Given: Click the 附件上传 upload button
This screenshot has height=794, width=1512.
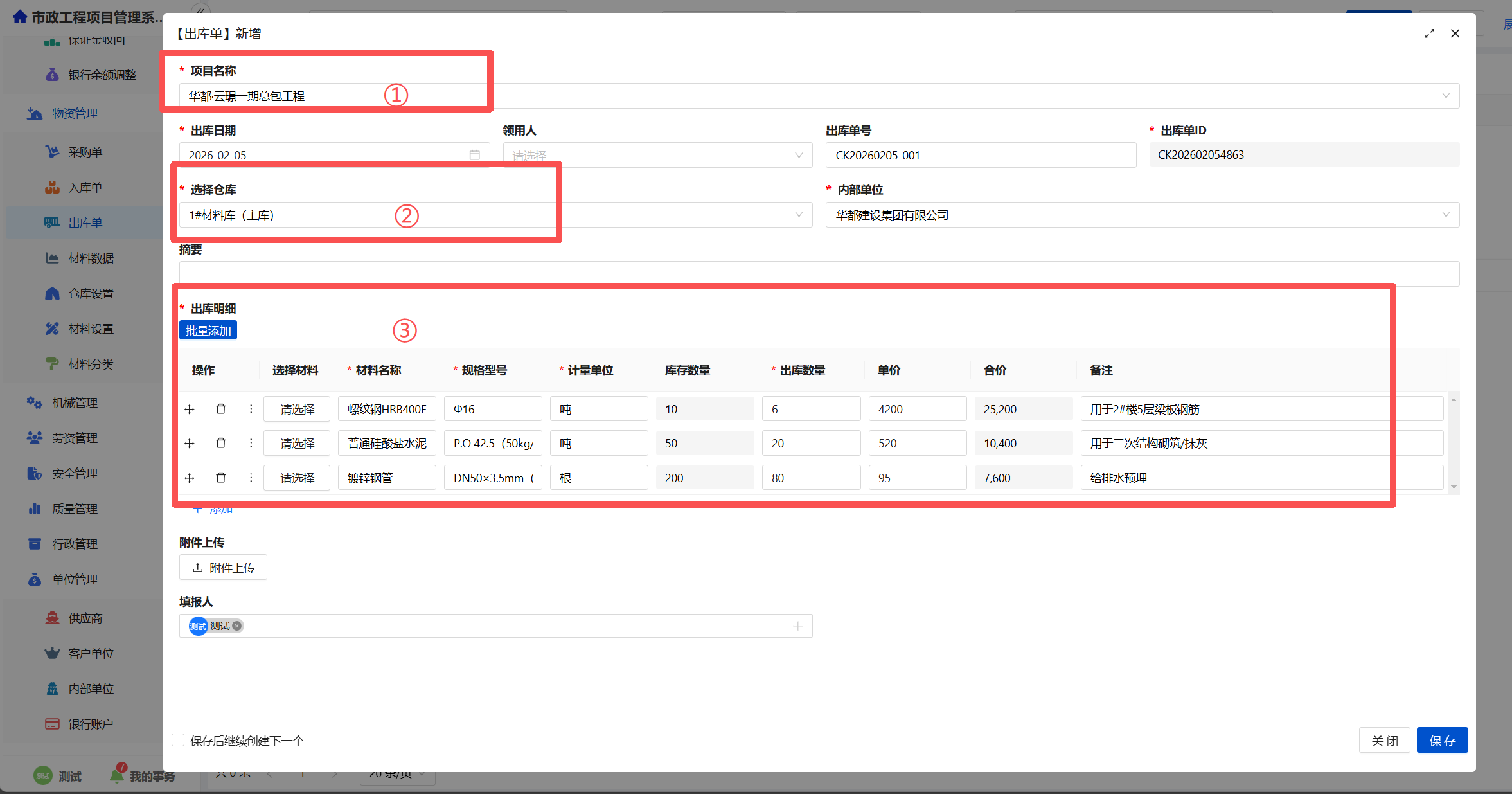Looking at the screenshot, I should click(x=223, y=567).
